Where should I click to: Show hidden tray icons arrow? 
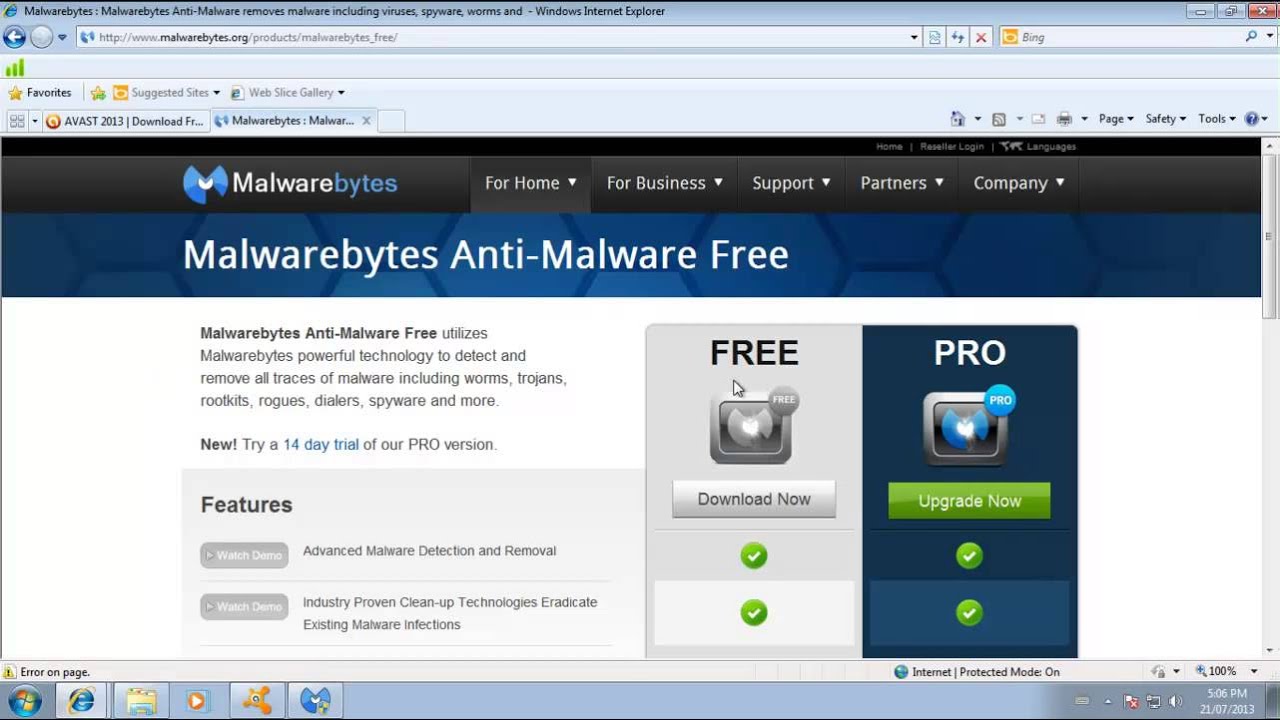click(x=1108, y=701)
